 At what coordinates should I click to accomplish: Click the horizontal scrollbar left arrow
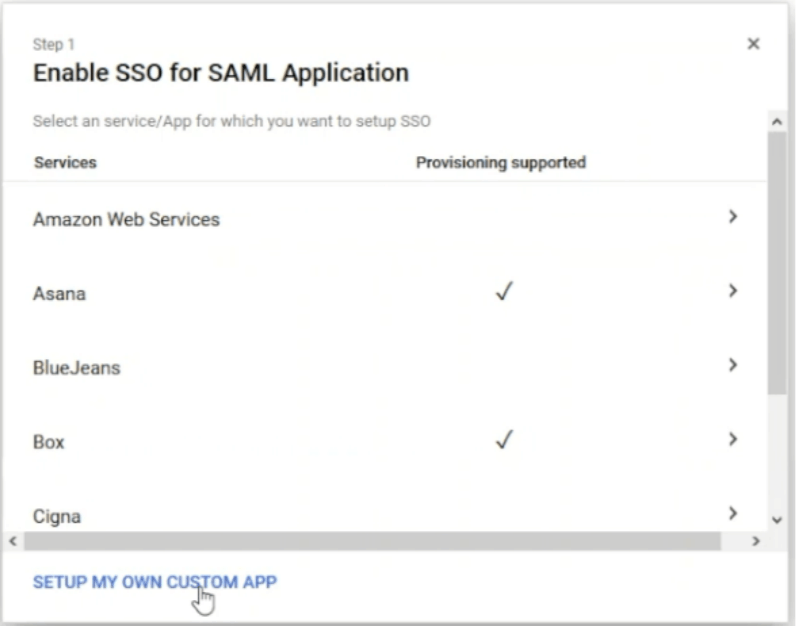point(13,541)
